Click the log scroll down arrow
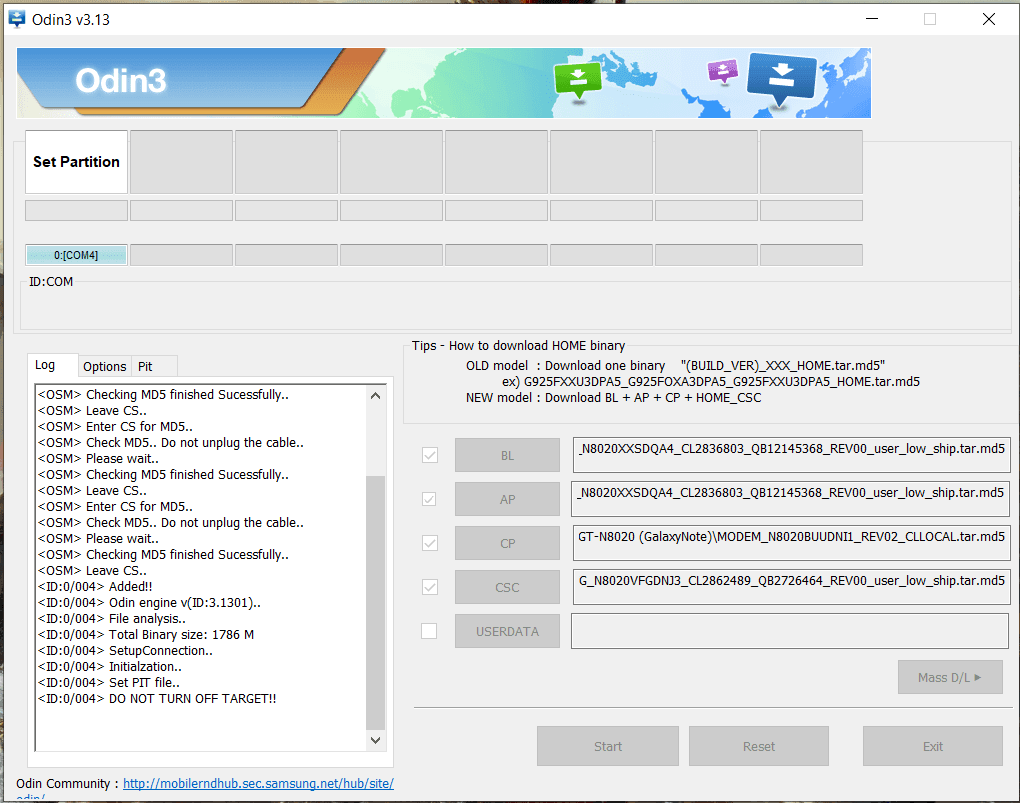1020x803 pixels. pos(375,740)
